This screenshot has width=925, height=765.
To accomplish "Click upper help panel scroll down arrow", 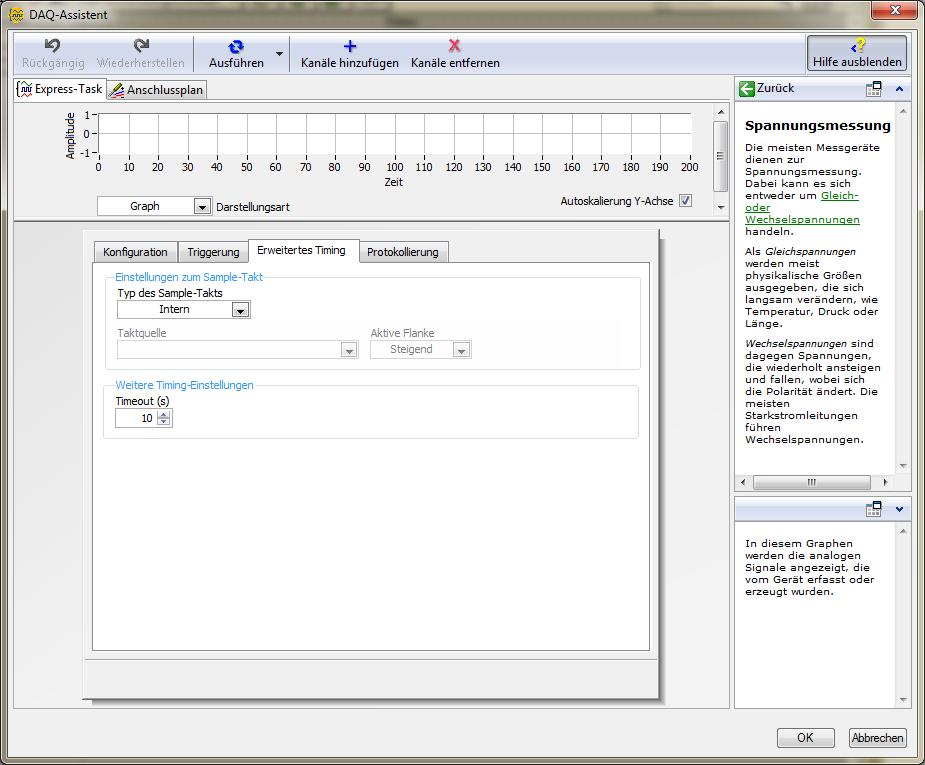I will 903,466.
